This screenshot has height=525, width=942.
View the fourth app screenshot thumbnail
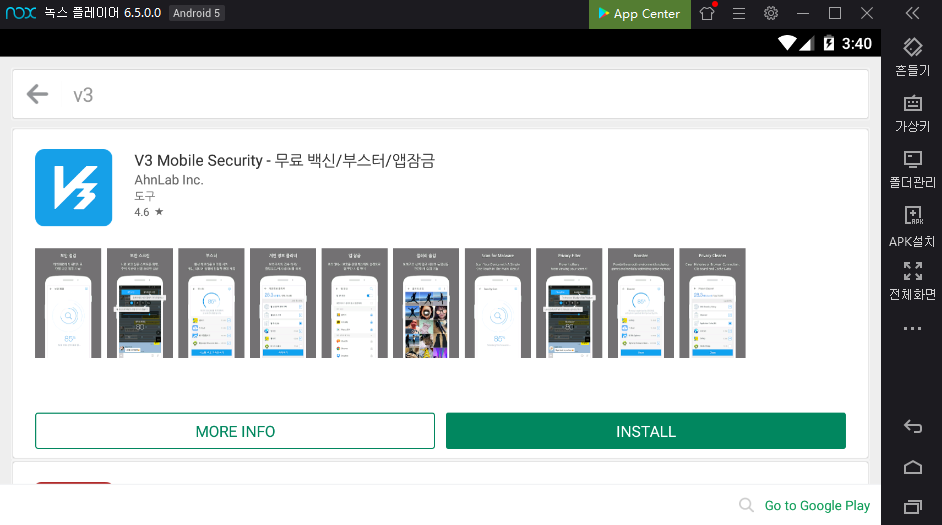click(283, 303)
